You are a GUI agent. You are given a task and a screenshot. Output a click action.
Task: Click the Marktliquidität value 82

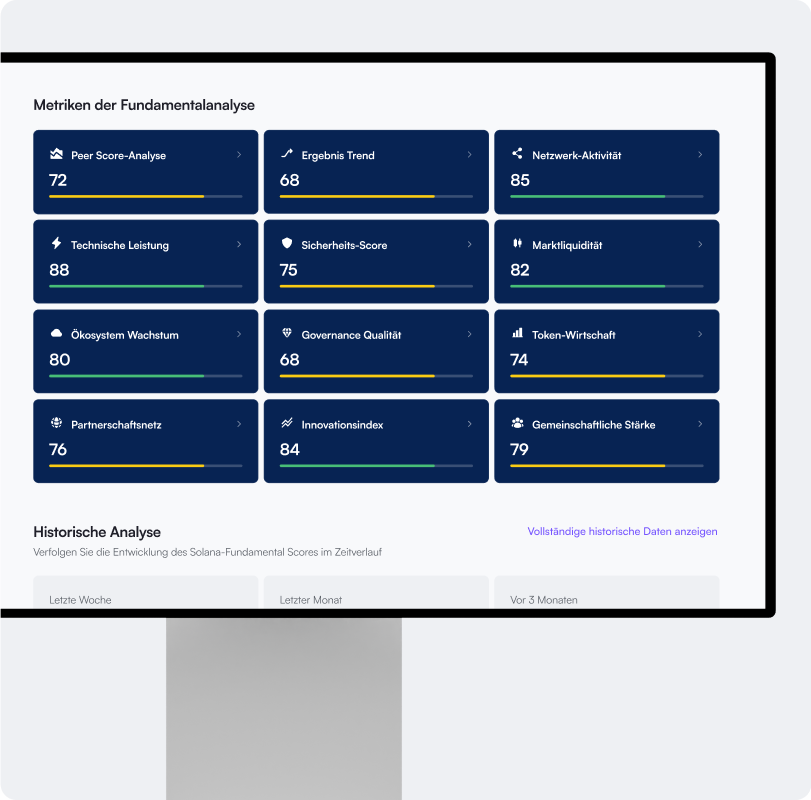(520, 270)
